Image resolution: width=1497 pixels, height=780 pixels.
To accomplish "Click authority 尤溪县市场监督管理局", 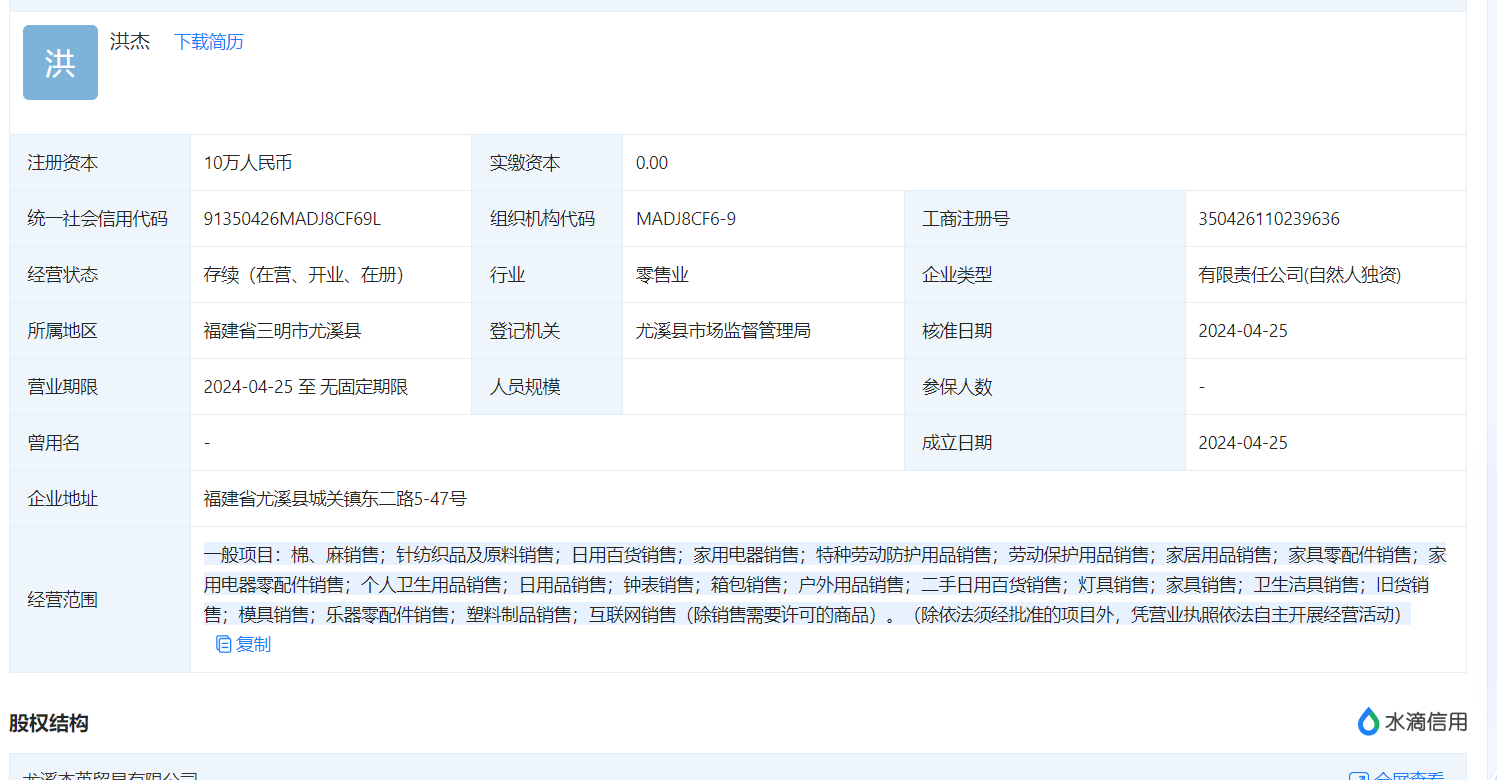I will pyautogui.click(x=723, y=331).
